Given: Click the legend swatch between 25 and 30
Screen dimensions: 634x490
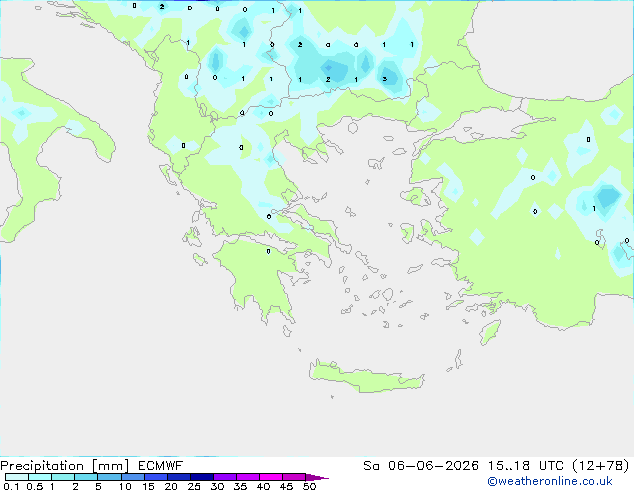Looking at the screenshot, I should (201, 477).
